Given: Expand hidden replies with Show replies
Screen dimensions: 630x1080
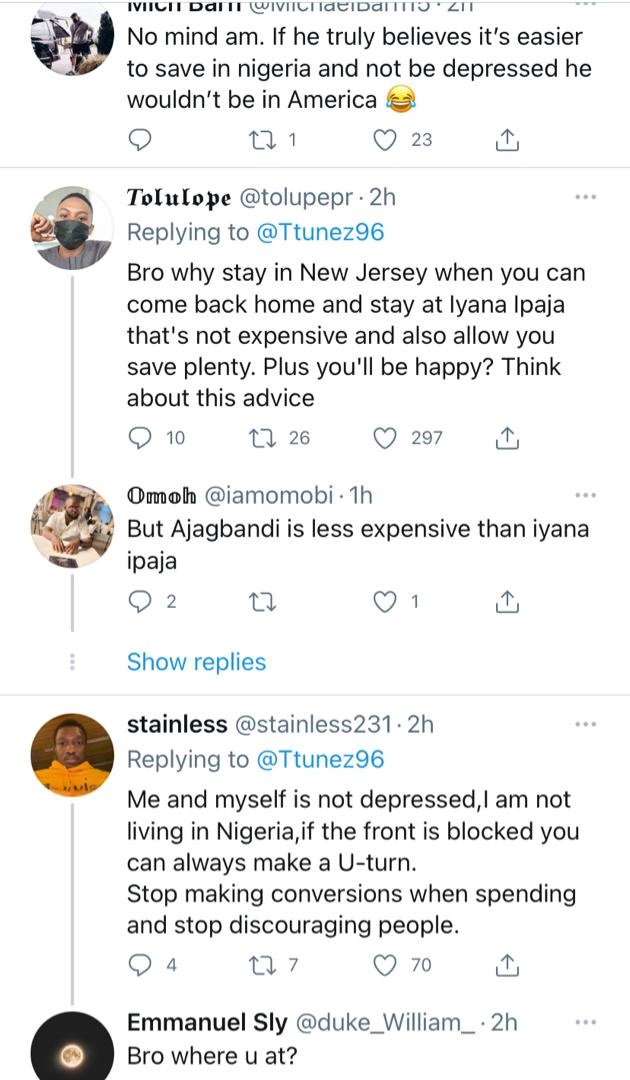Looking at the screenshot, I should [196, 662].
